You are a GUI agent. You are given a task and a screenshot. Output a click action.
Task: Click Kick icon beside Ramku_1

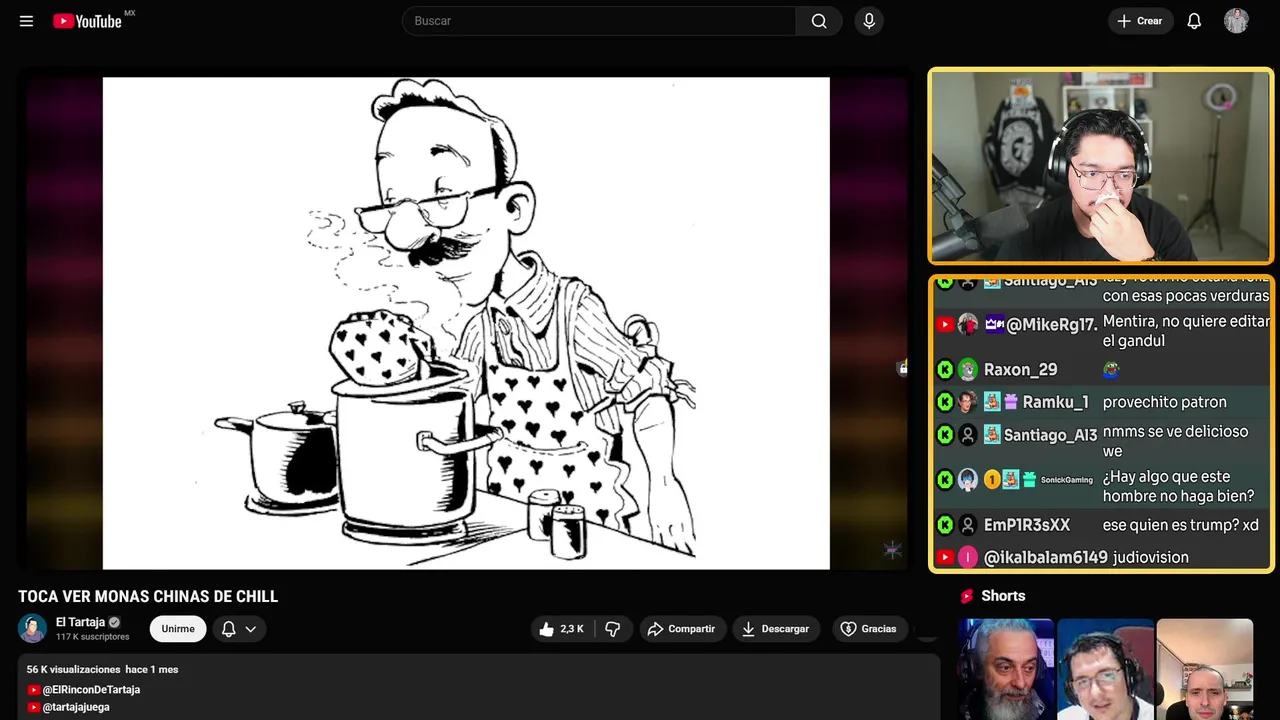click(945, 402)
